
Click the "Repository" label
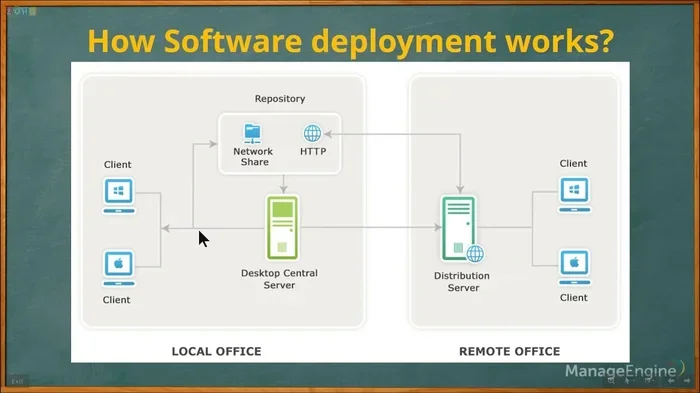[x=280, y=99]
